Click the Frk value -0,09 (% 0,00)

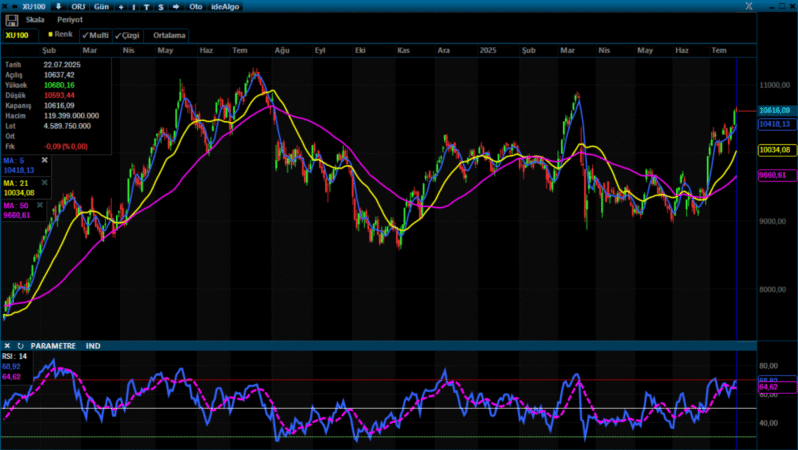pos(66,146)
